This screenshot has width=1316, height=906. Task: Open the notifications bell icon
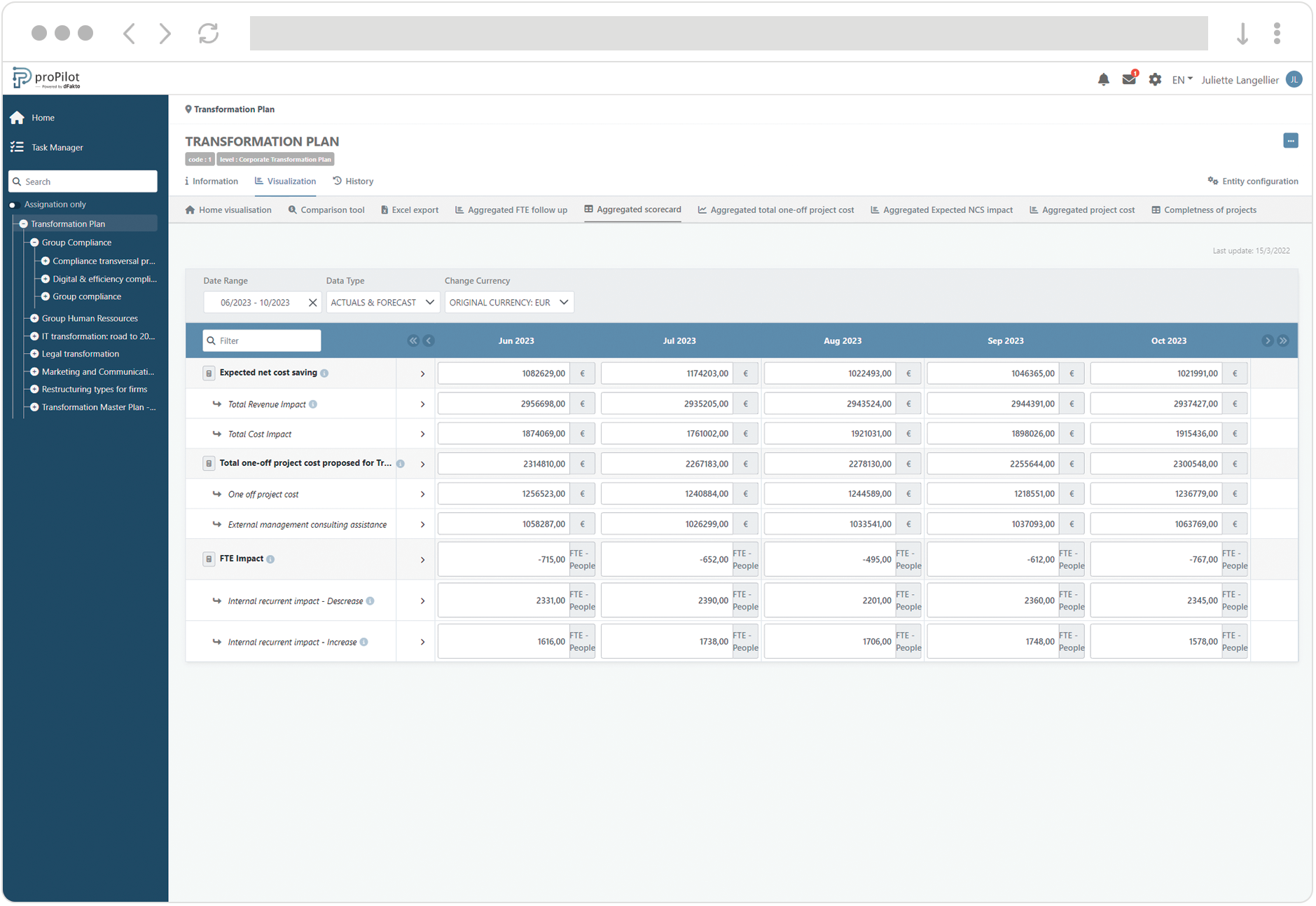tap(1104, 79)
